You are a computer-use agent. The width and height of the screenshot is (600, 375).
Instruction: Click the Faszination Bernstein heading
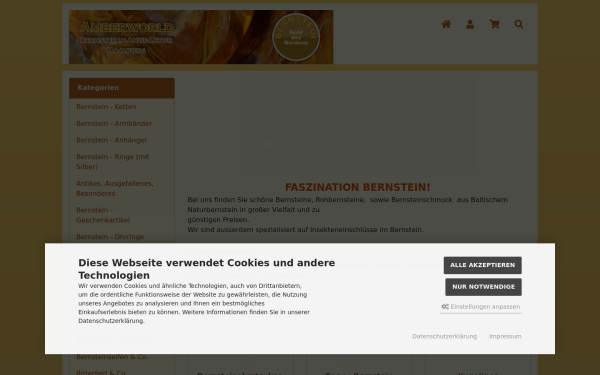click(x=357, y=188)
